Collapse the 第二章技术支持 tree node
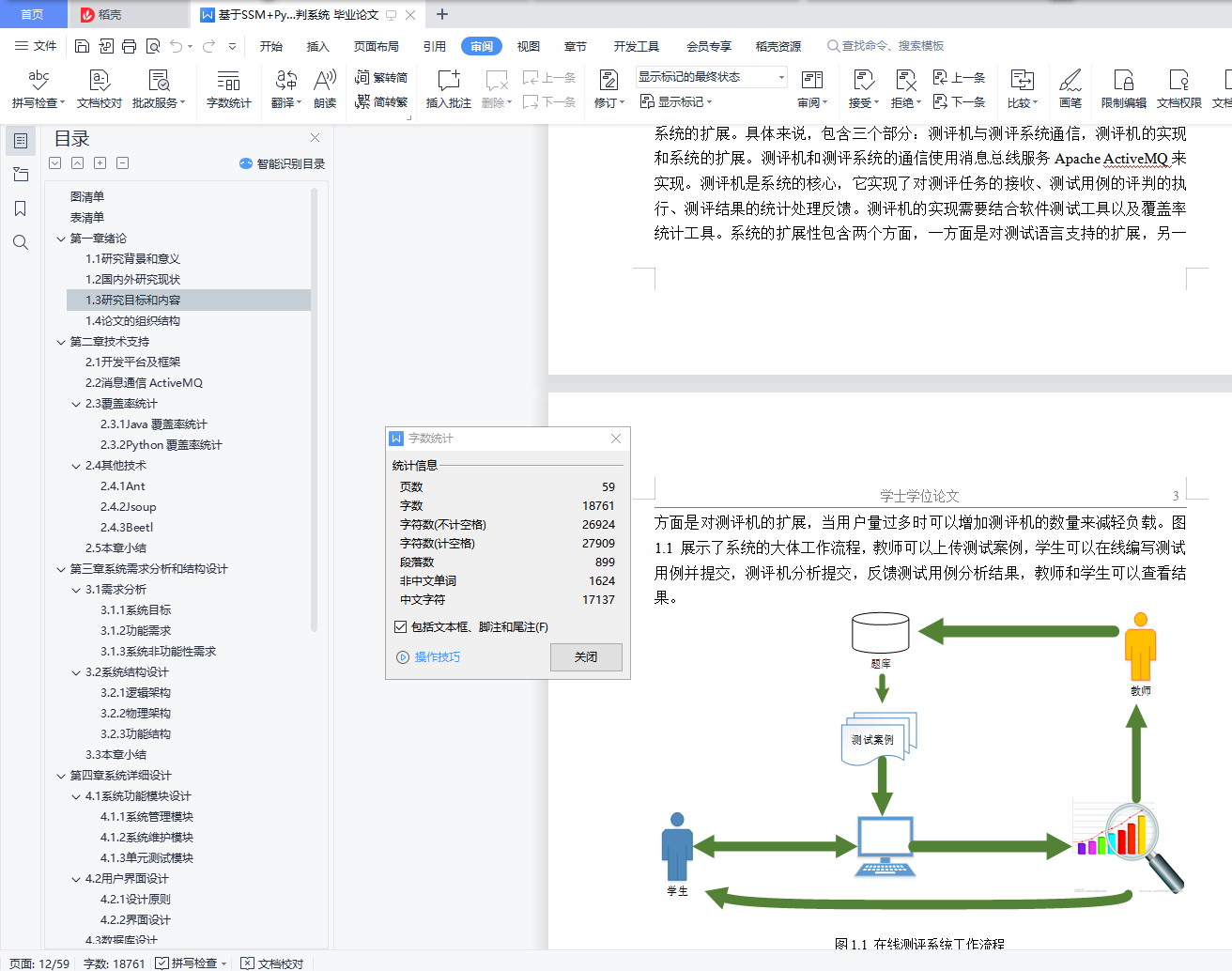Viewport: 1232px width, 971px height. point(61,342)
